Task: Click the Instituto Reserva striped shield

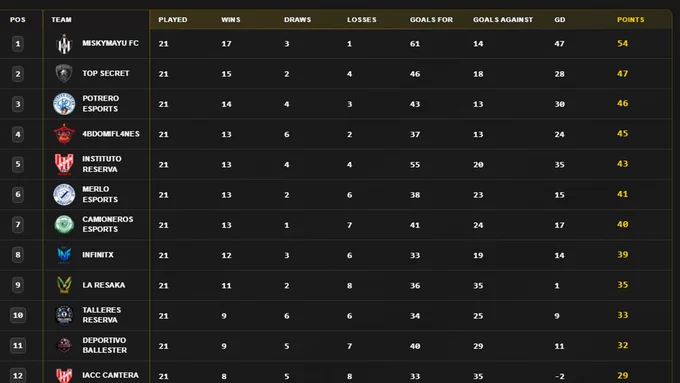Action: tap(64, 164)
